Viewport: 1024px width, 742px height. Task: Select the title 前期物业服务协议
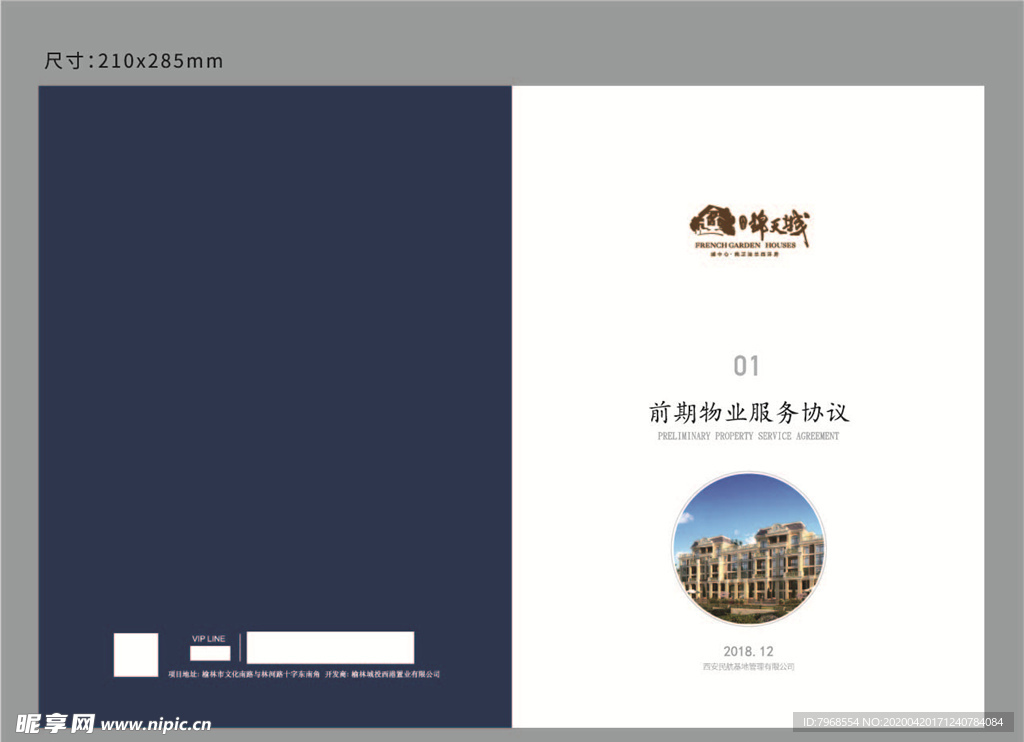748,412
